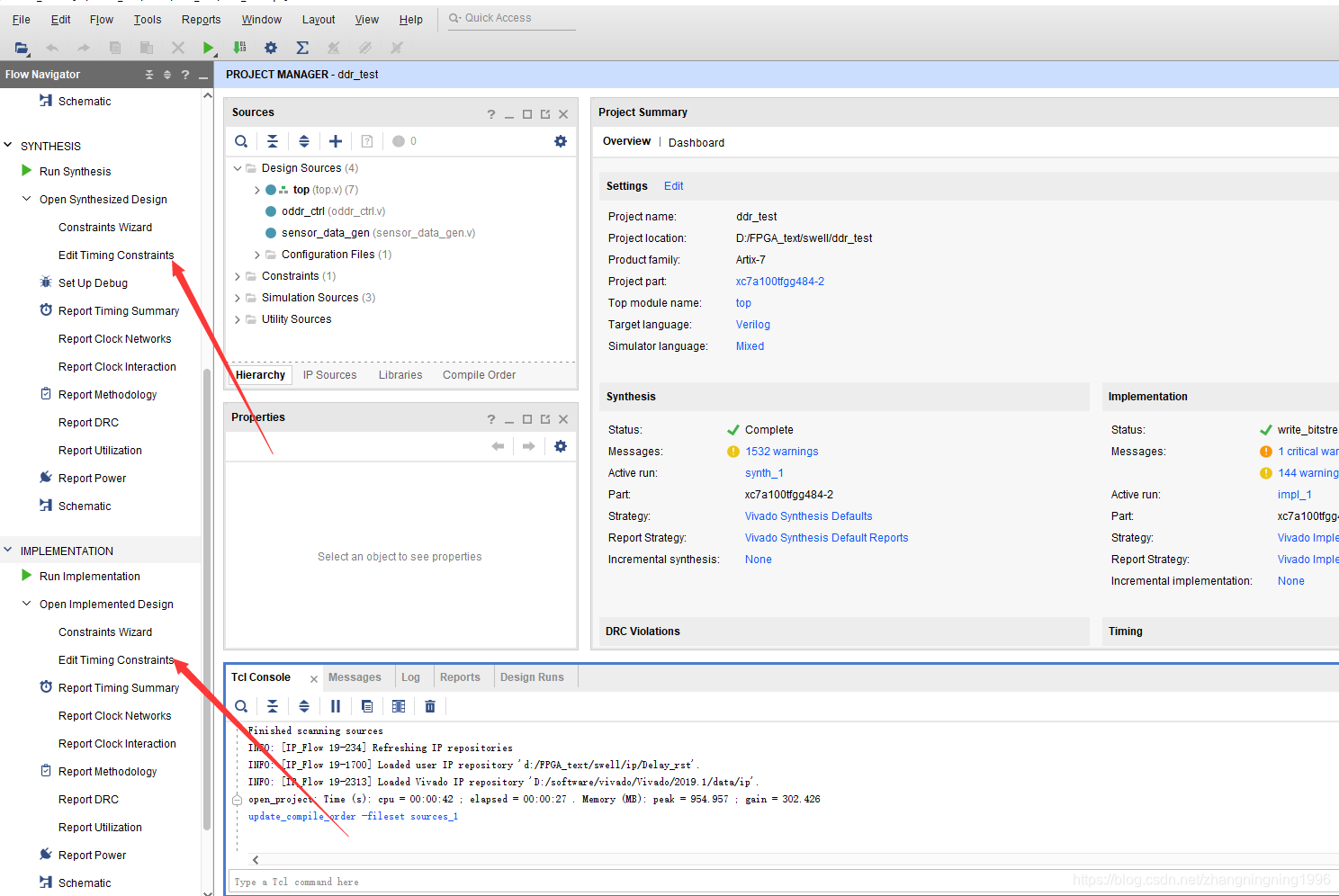Expand the Configuration Files folder
1339x896 pixels.
tap(257, 255)
